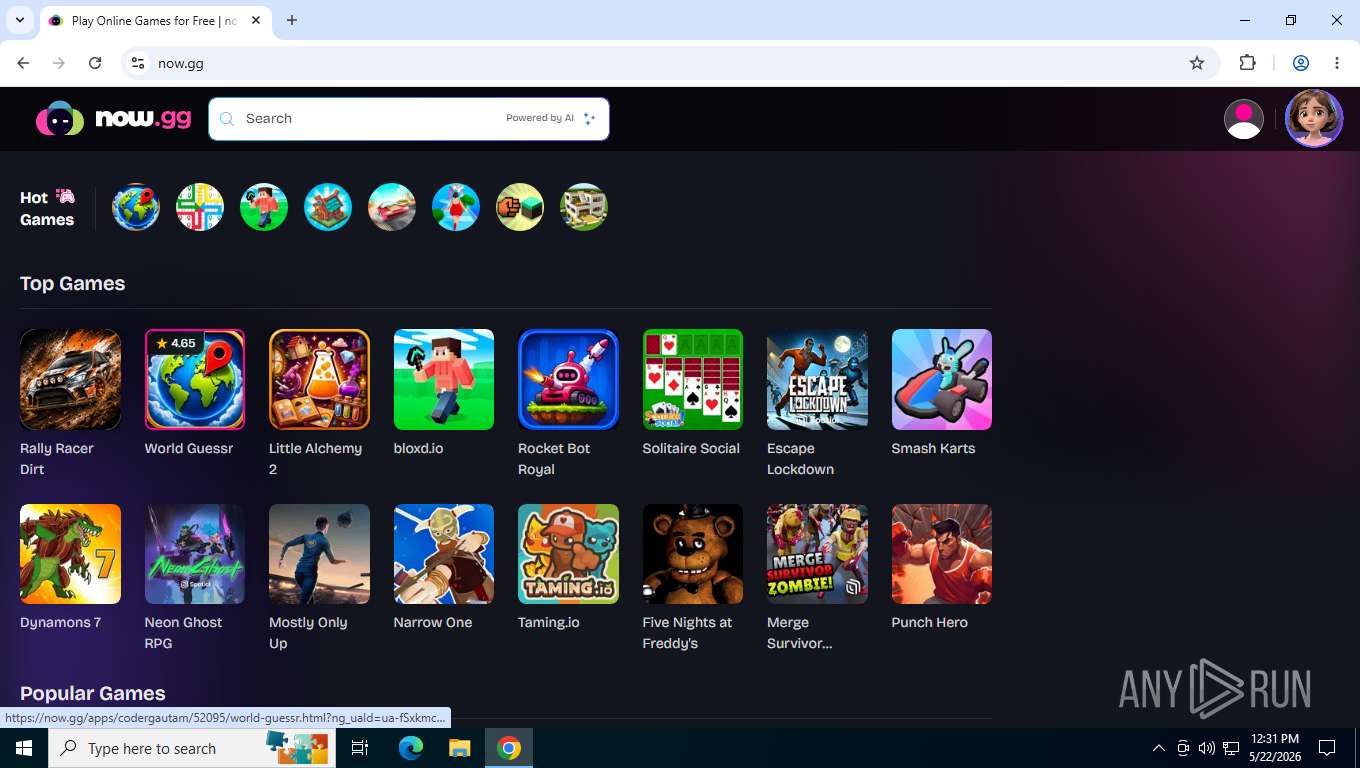Open the AI avatar assistant picture

click(x=1313, y=118)
